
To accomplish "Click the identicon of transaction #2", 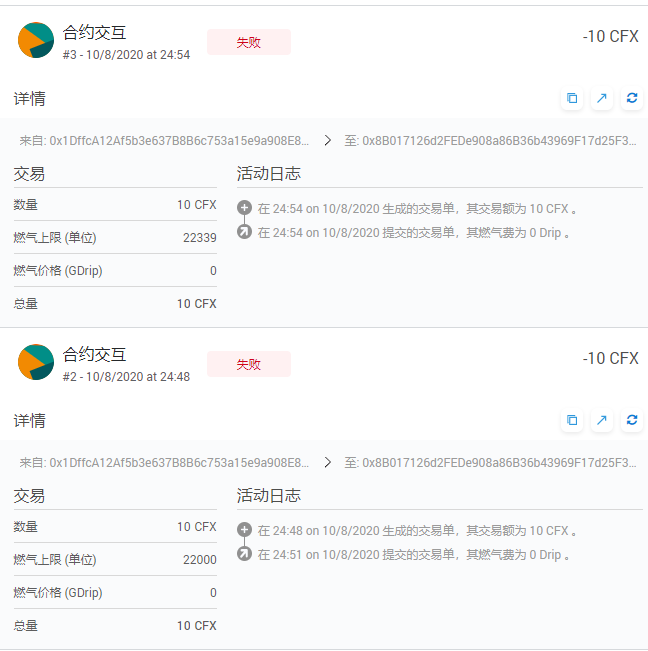I will 36,362.
